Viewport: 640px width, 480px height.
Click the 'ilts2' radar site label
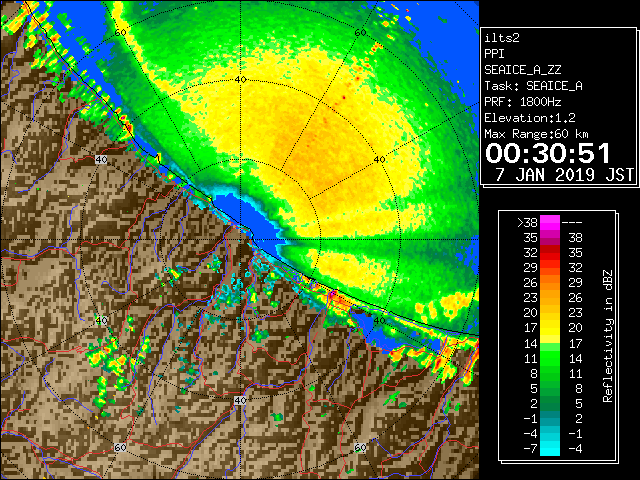pos(502,38)
